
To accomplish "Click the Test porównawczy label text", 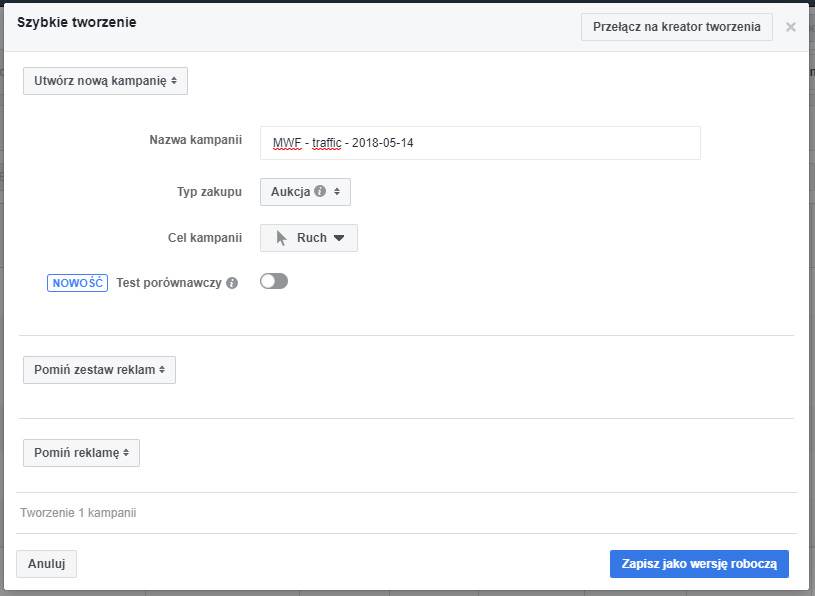I will tap(168, 283).
